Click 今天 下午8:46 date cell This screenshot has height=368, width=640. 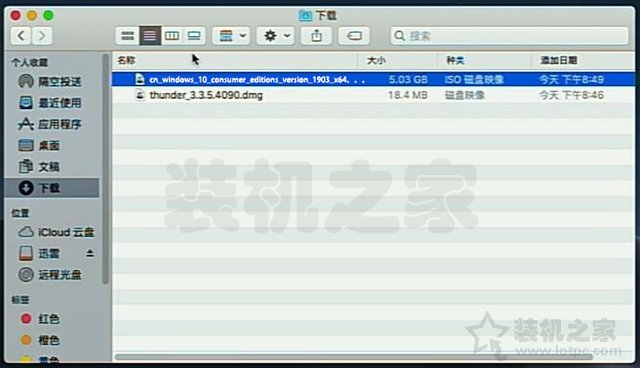tap(571, 95)
